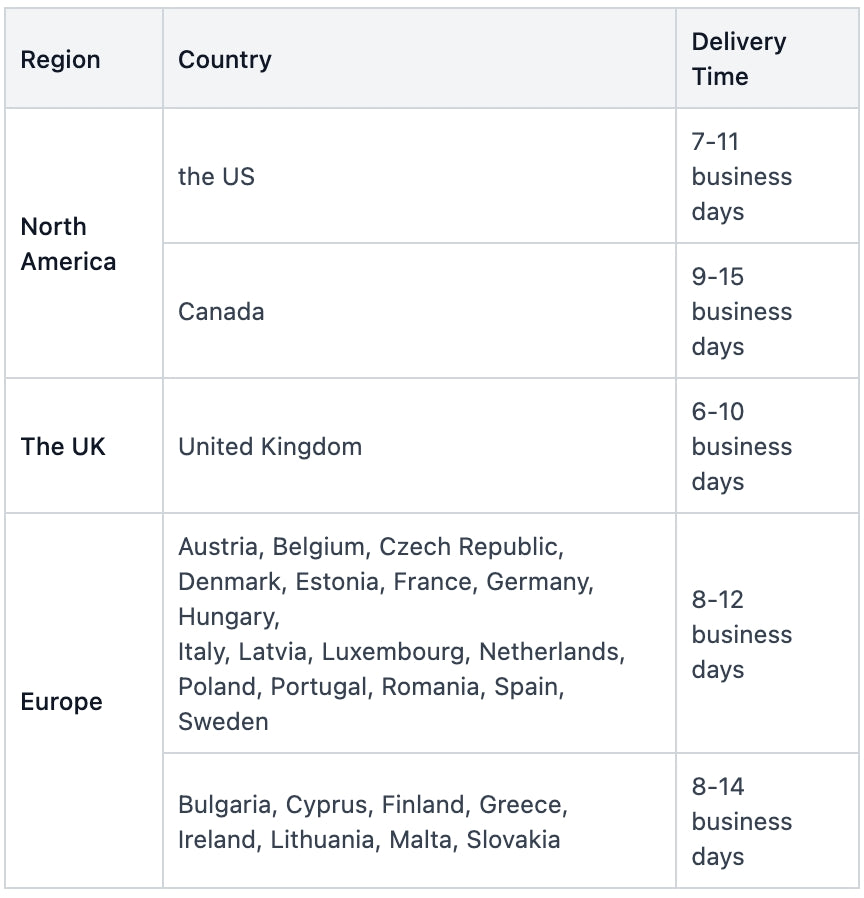
Task: Click the Region column header
Action: pyautogui.click(x=61, y=60)
